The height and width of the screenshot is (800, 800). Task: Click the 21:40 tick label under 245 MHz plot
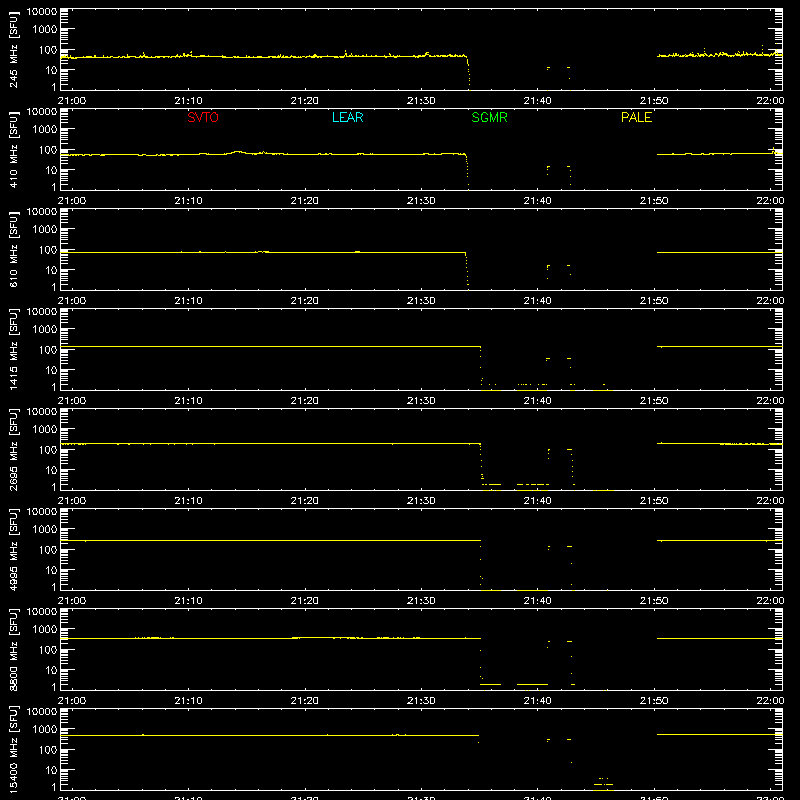click(x=537, y=101)
